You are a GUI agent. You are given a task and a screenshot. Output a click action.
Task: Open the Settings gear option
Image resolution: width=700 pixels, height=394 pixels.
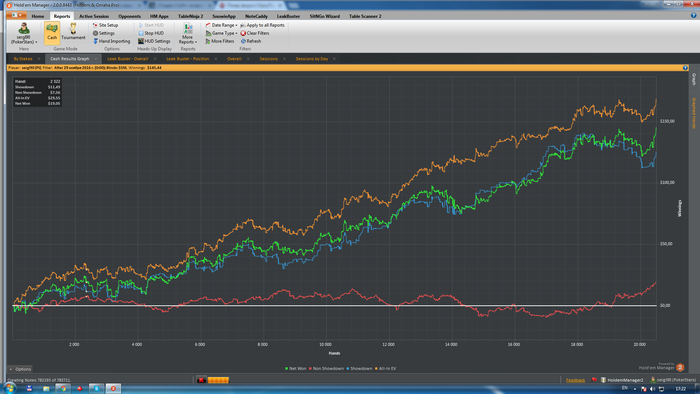coord(104,33)
